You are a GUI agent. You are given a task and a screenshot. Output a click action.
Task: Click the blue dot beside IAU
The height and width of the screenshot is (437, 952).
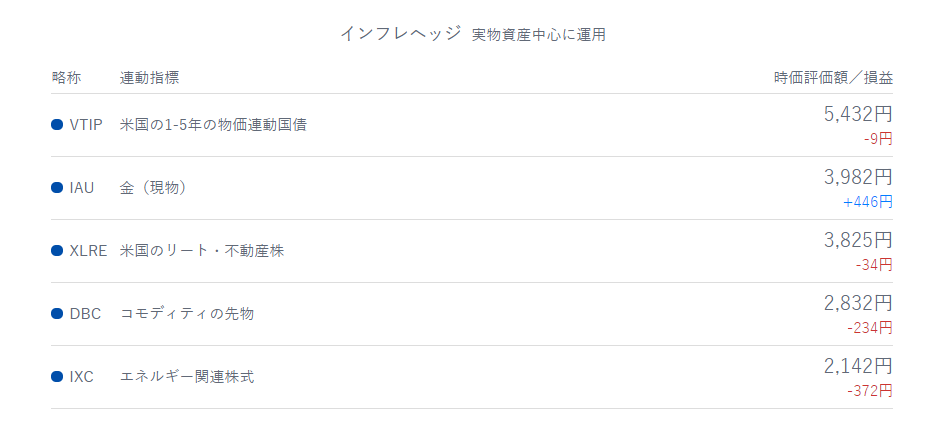(57, 188)
